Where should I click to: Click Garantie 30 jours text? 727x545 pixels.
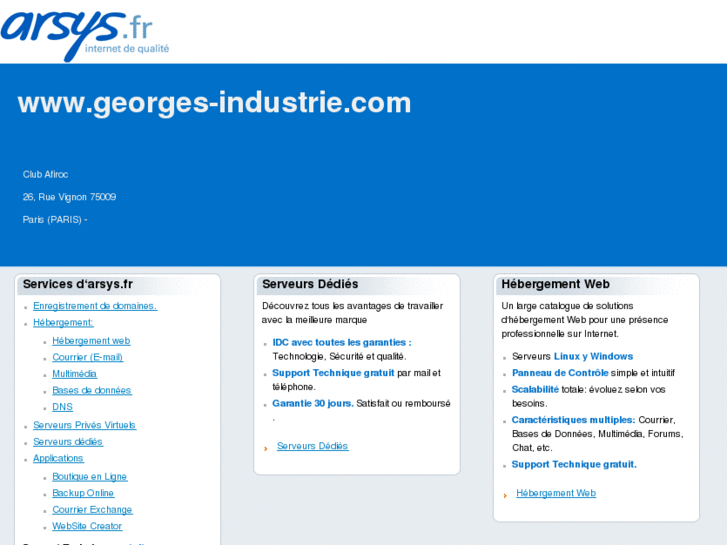click(313, 404)
